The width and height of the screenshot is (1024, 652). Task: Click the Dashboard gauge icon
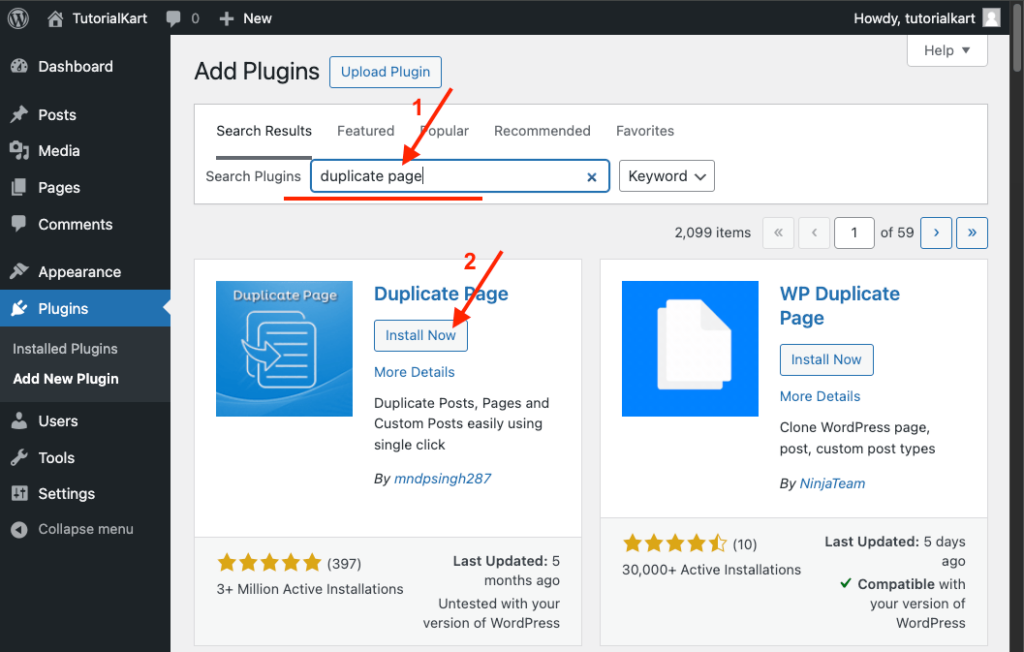point(20,66)
